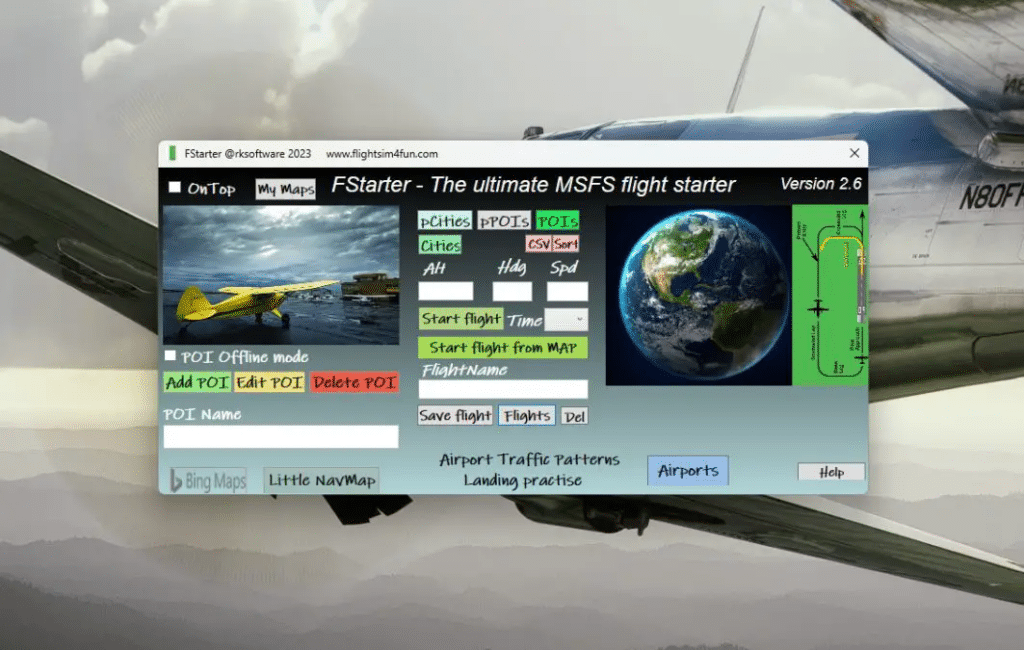Expand the Time dropdown
The height and width of the screenshot is (650, 1024).
566,320
